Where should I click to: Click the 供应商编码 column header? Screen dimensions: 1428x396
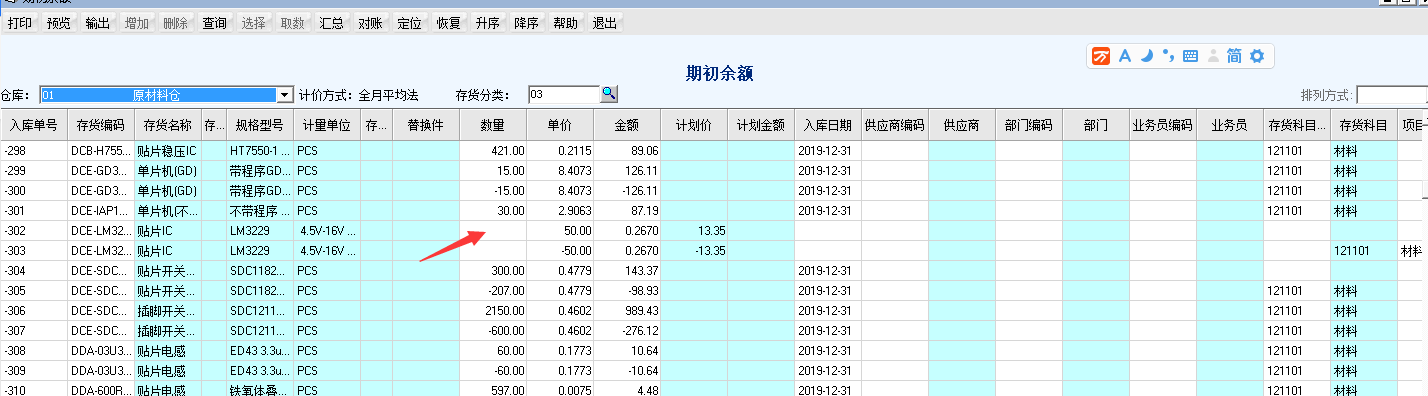coord(895,125)
